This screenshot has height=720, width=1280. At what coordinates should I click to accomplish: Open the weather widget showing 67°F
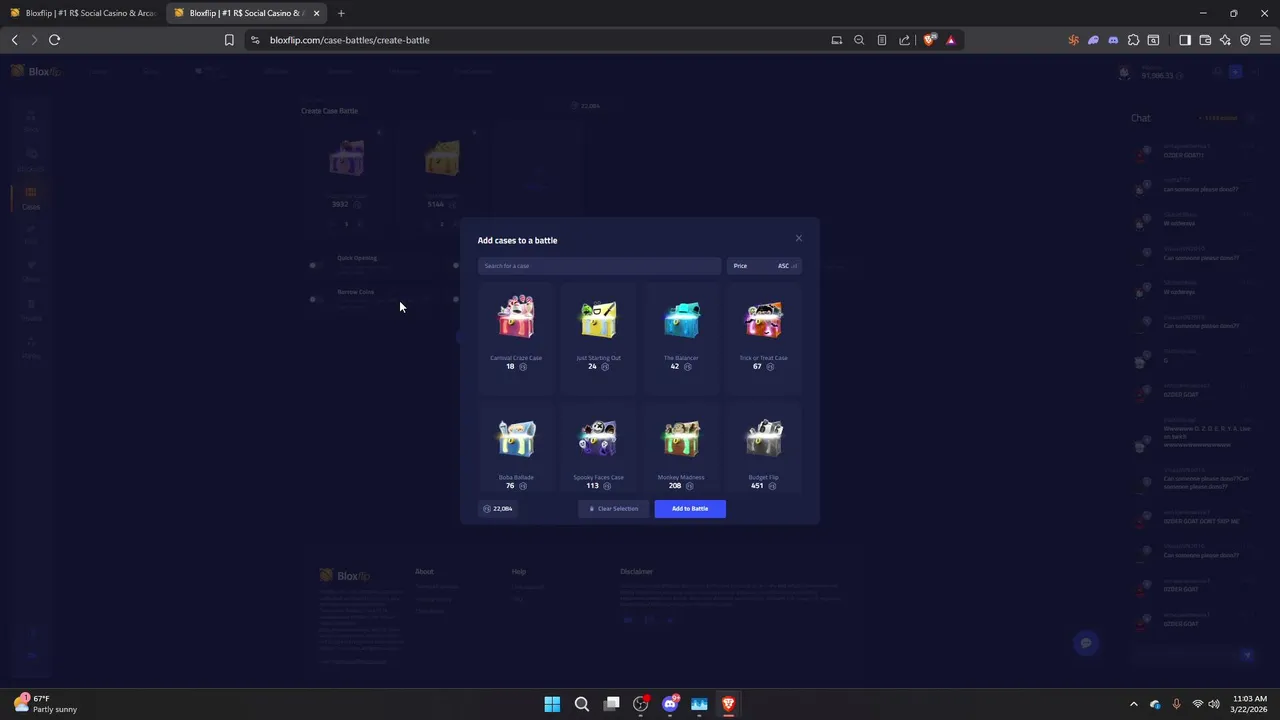click(x=45, y=704)
